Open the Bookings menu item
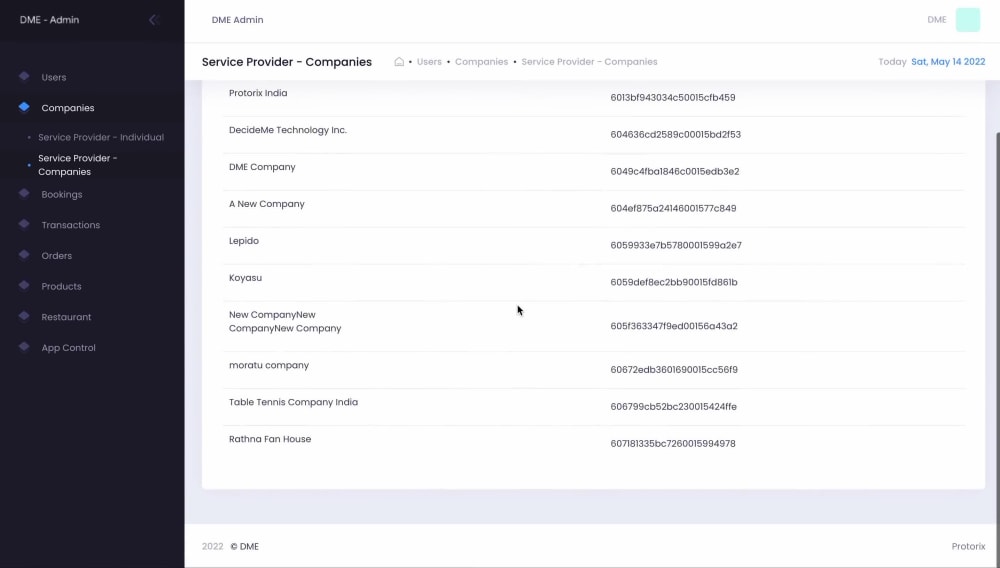Screen dimensions: 1000x568 (62, 194)
